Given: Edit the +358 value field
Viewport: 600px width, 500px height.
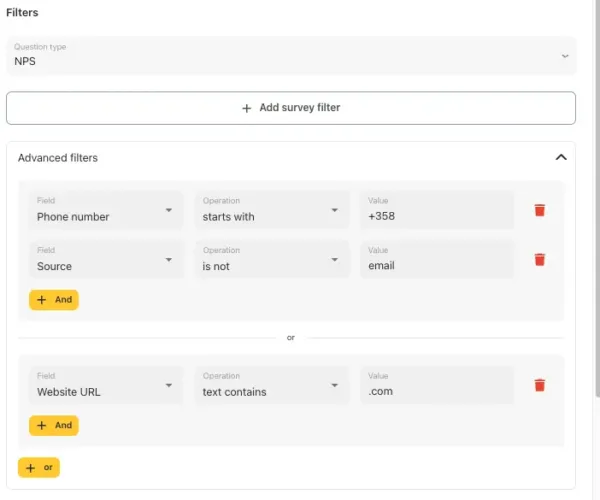Looking at the screenshot, I should tap(437, 210).
